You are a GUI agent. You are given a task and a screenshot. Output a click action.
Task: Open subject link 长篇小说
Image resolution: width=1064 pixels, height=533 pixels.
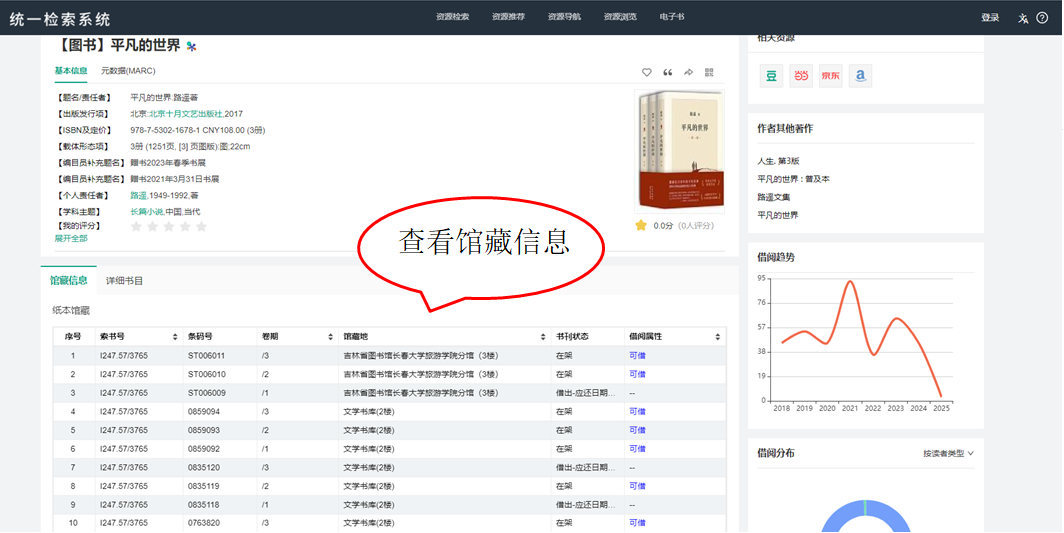tap(147, 211)
